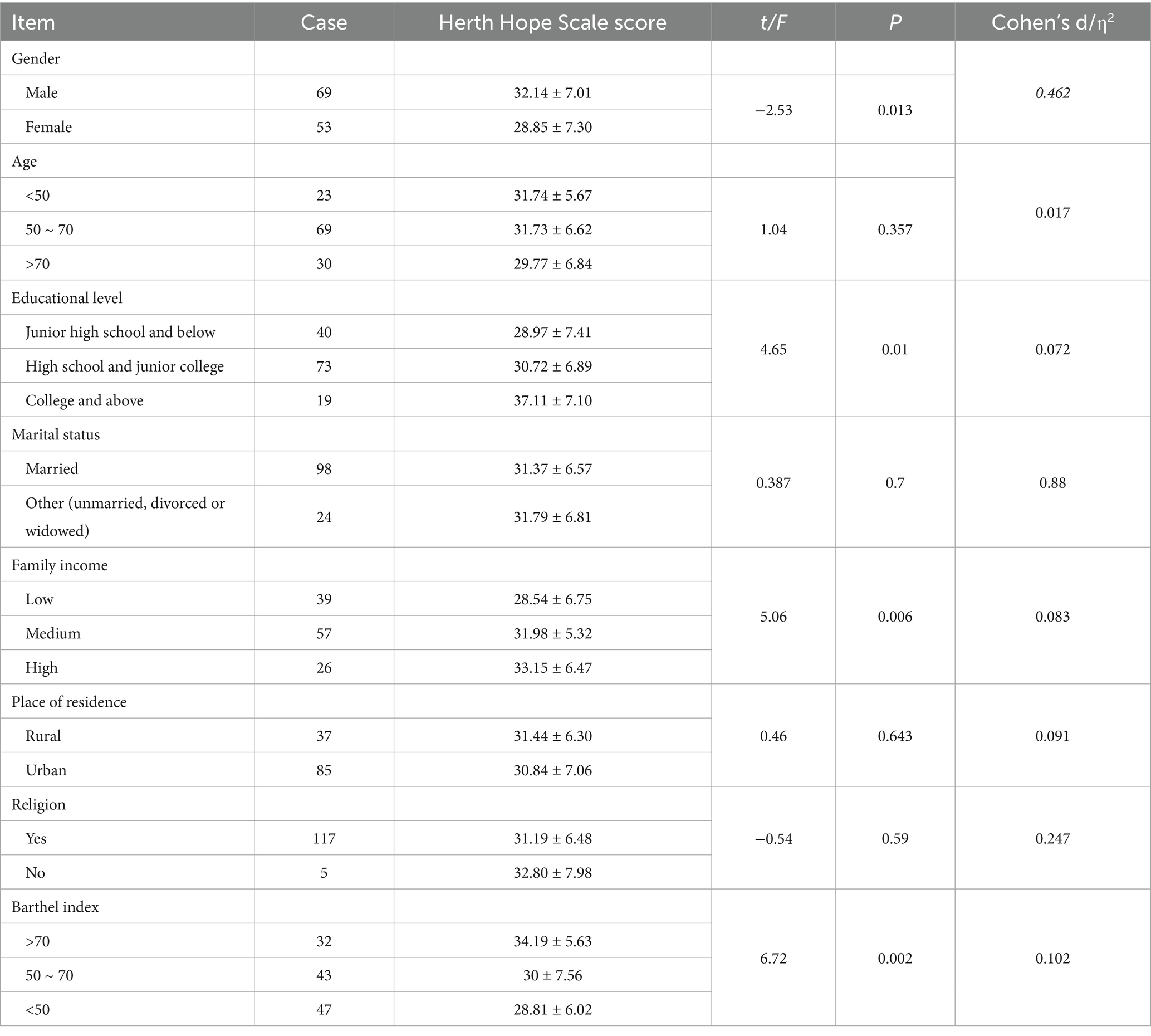Image resolution: width=1151 pixels, height=1036 pixels.
Task: Click the Female score "28.85 ± 7.30"
Action: click(x=552, y=126)
